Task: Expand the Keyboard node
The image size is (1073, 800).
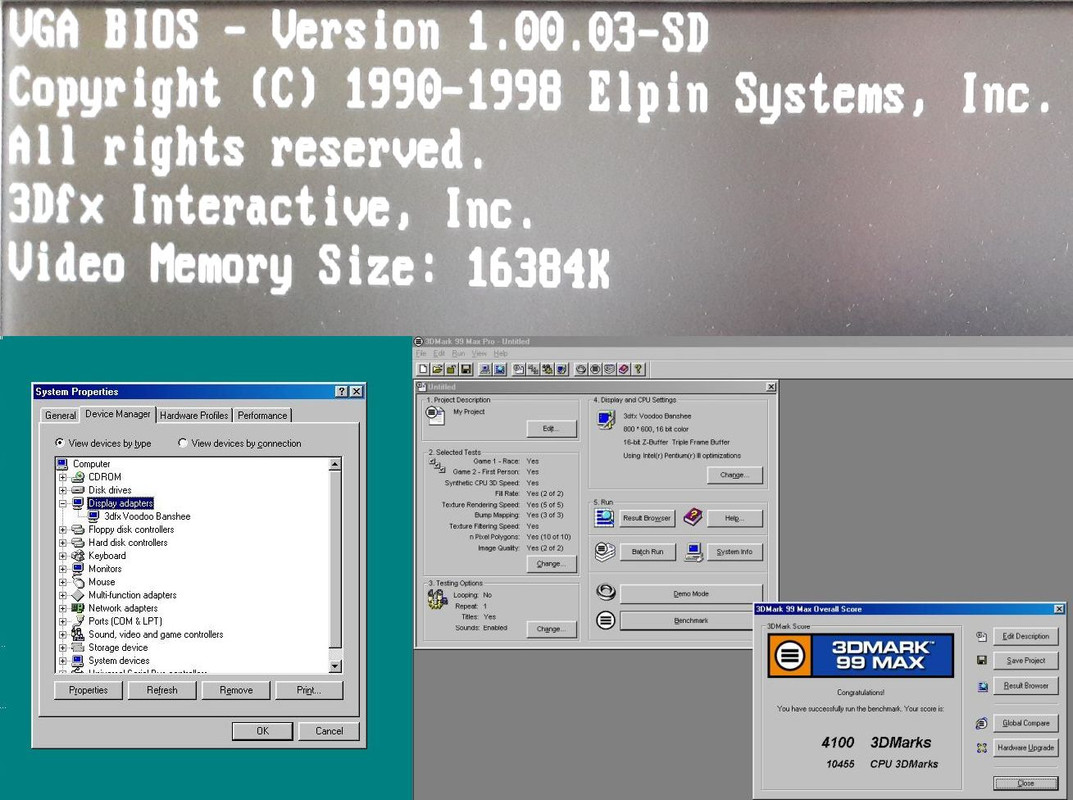Action: point(62,556)
